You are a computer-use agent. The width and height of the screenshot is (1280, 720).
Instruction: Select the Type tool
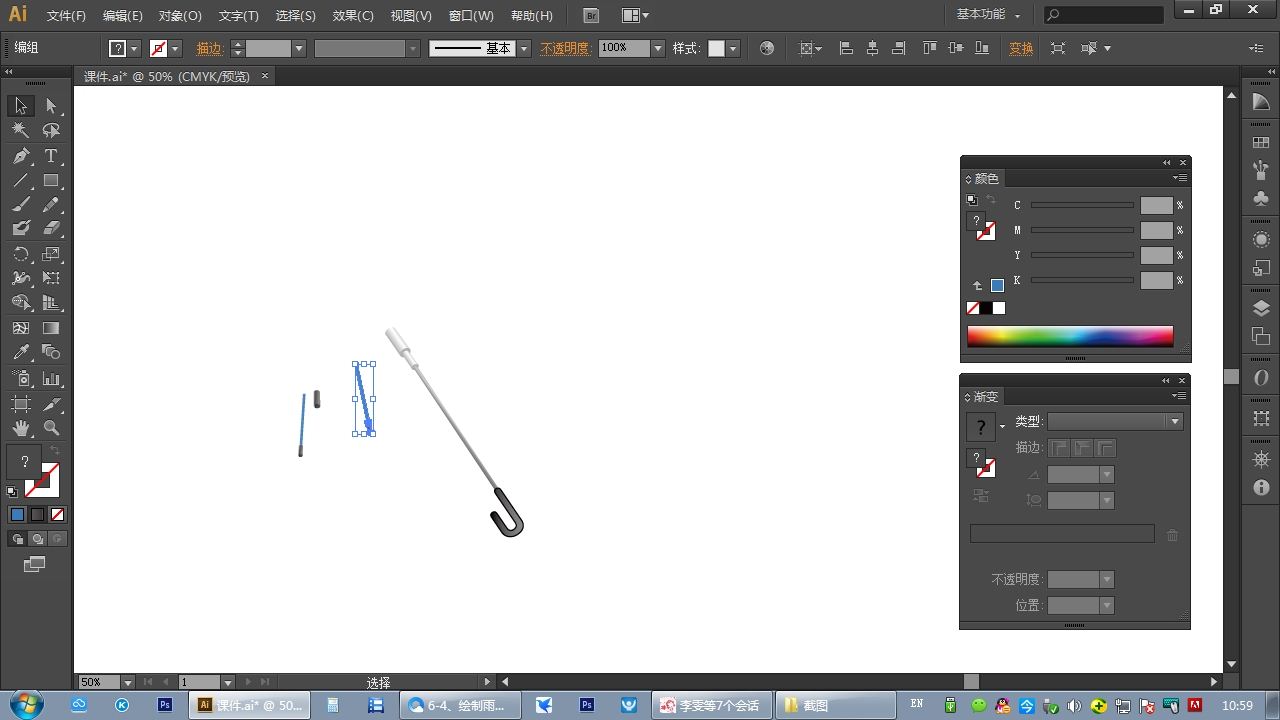click(x=51, y=156)
